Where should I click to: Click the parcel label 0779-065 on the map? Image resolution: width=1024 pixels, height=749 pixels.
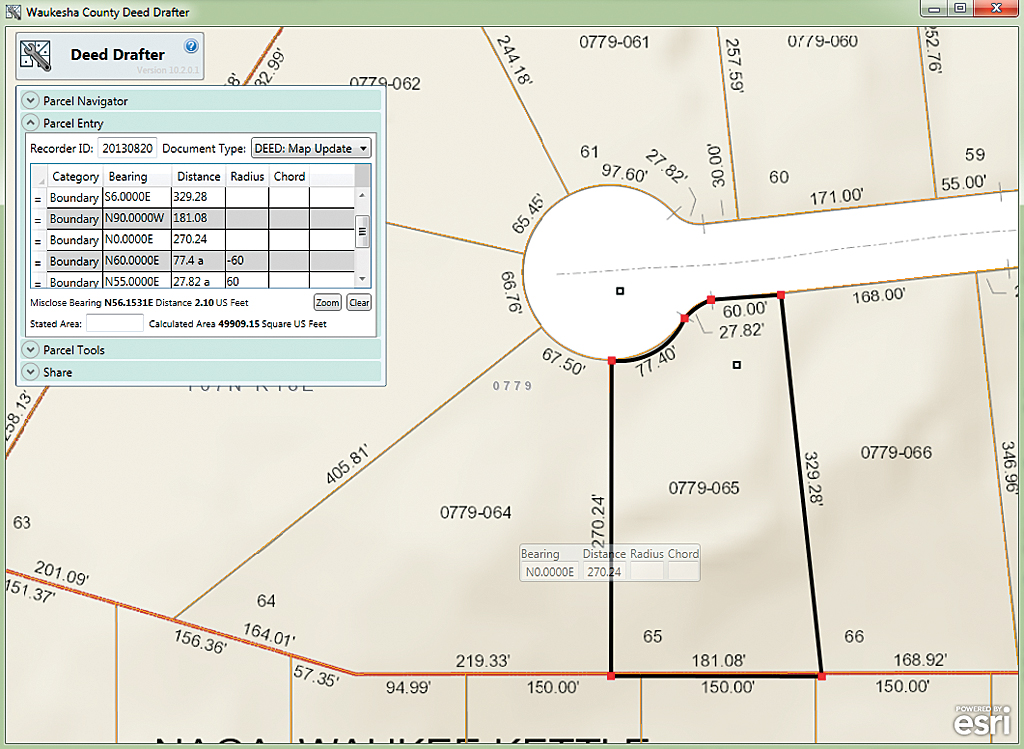coord(704,488)
